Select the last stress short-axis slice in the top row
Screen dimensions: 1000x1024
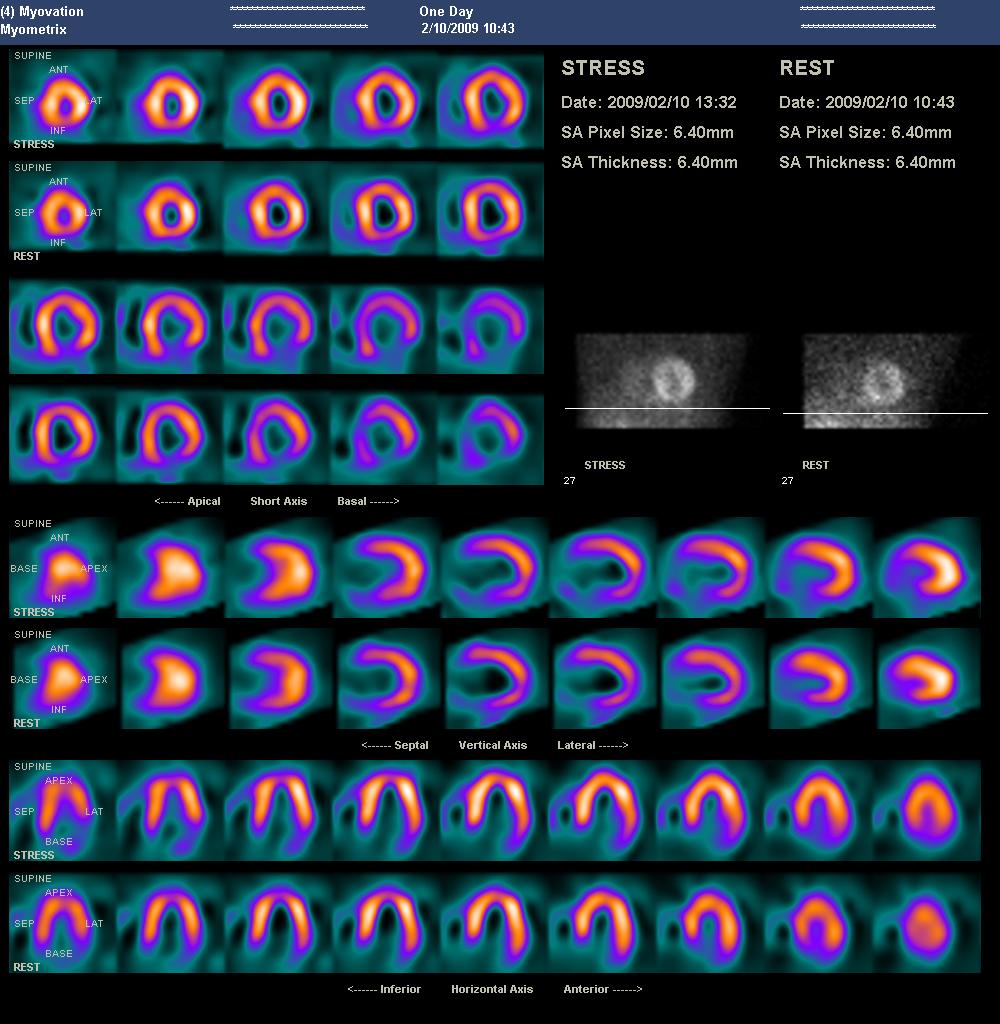(x=490, y=100)
